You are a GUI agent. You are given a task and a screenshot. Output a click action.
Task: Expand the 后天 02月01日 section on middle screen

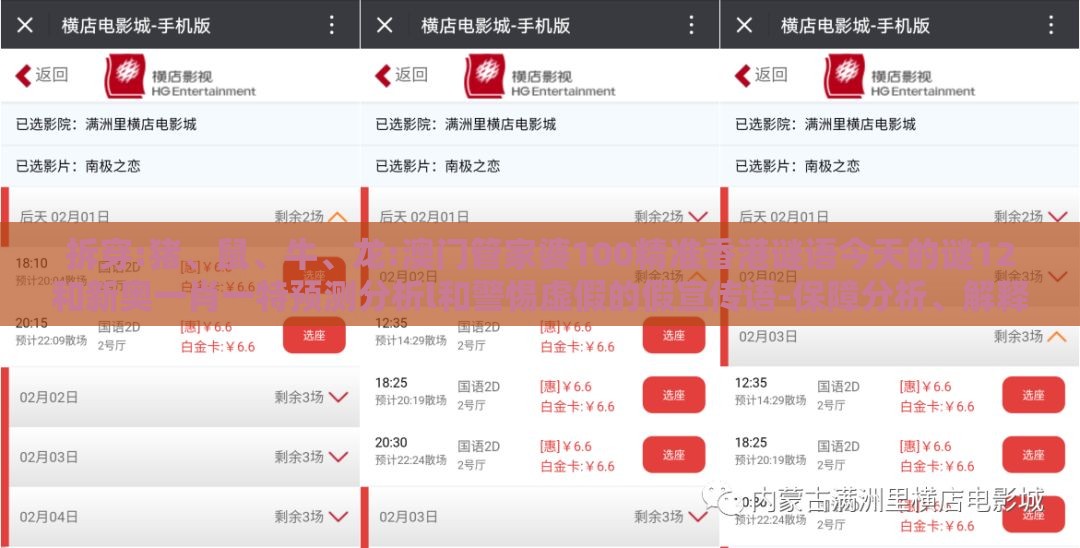(698, 217)
